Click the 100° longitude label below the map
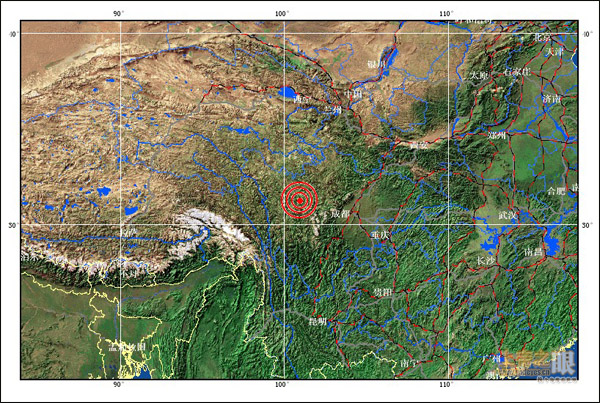Viewport: 600px width, 403px height. click(x=282, y=384)
